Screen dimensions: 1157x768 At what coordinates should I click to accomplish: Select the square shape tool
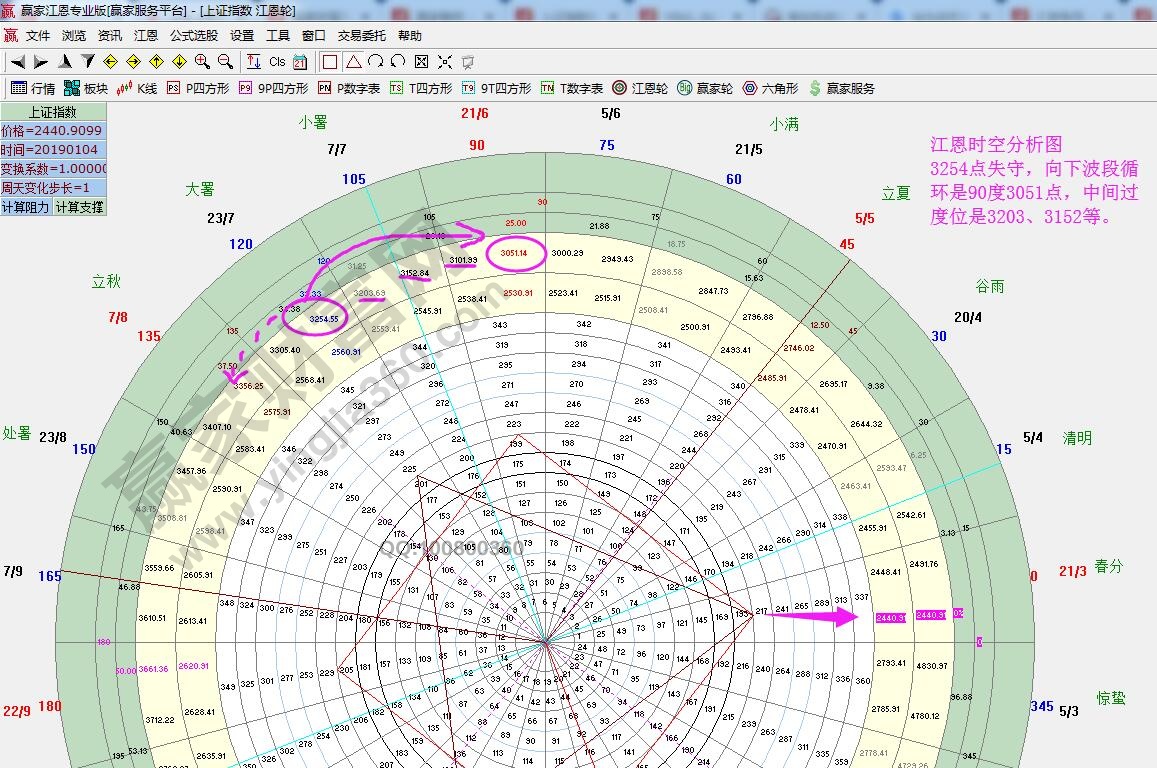pyautogui.click(x=330, y=62)
